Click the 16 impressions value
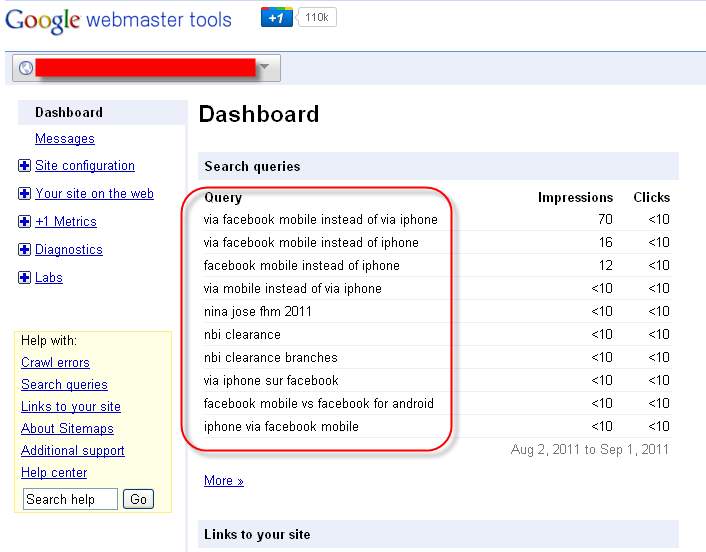Viewport: 706px width, 552px height. (606, 242)
